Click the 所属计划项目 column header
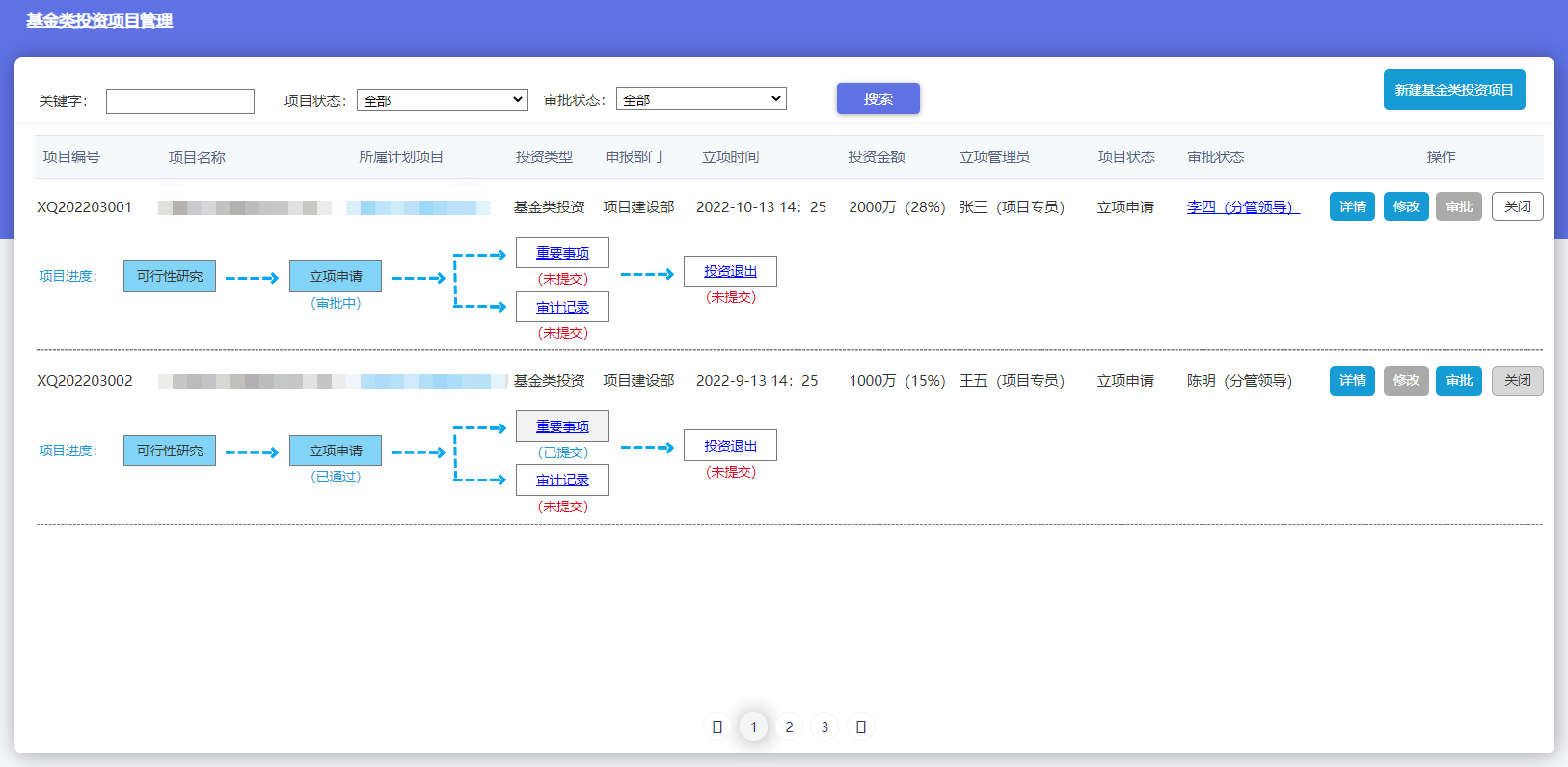The width and height of the screenshot is (1568, 767). tap(401, 156)
